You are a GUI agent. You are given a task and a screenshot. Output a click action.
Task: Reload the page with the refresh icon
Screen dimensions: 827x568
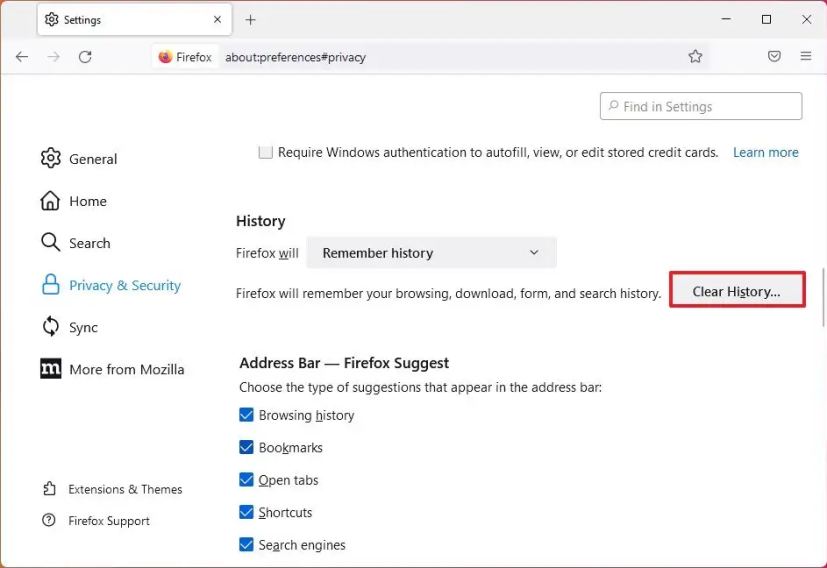tap(85, 56)
